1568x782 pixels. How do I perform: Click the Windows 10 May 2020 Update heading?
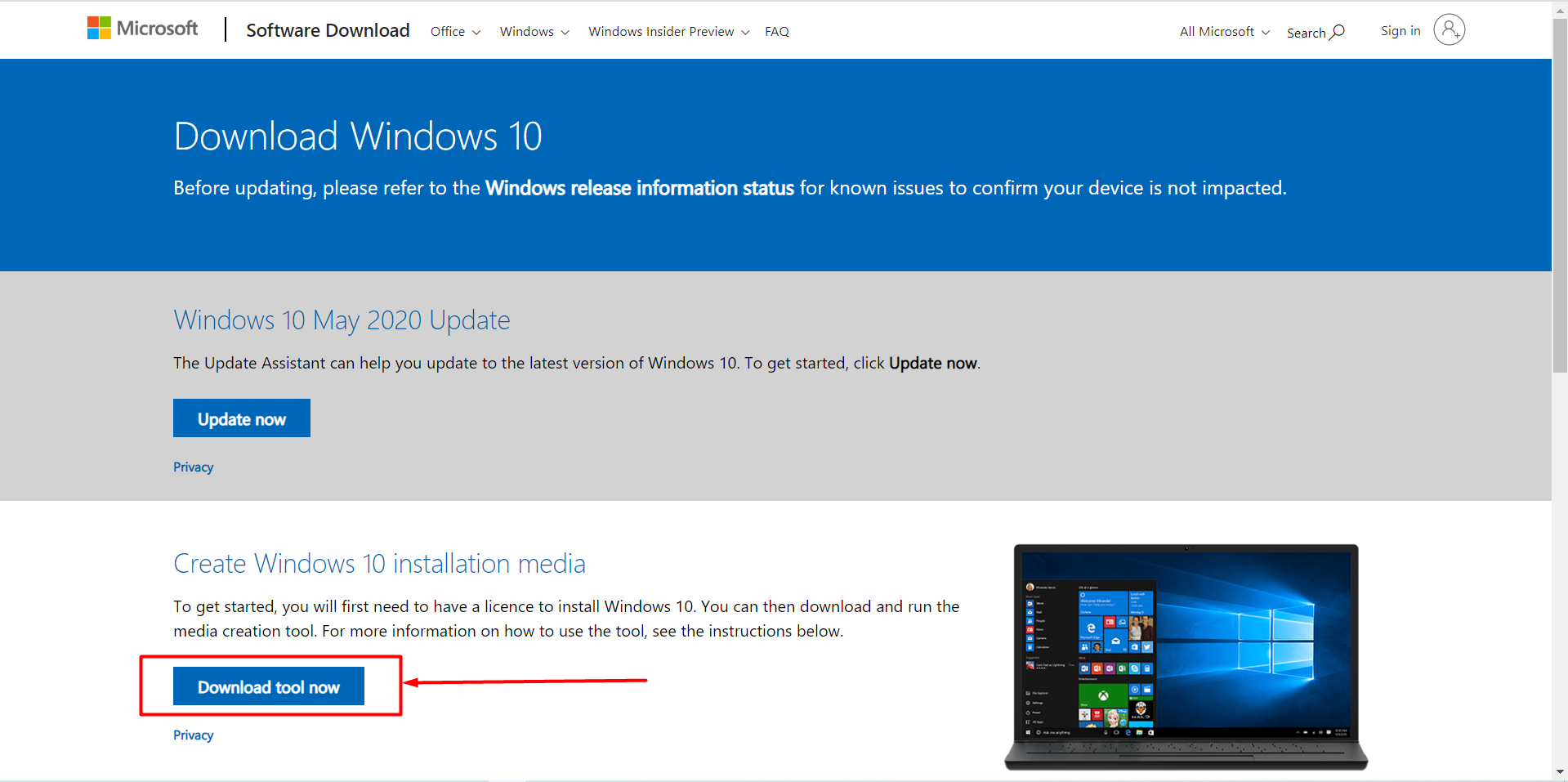(x=342, y=320)
